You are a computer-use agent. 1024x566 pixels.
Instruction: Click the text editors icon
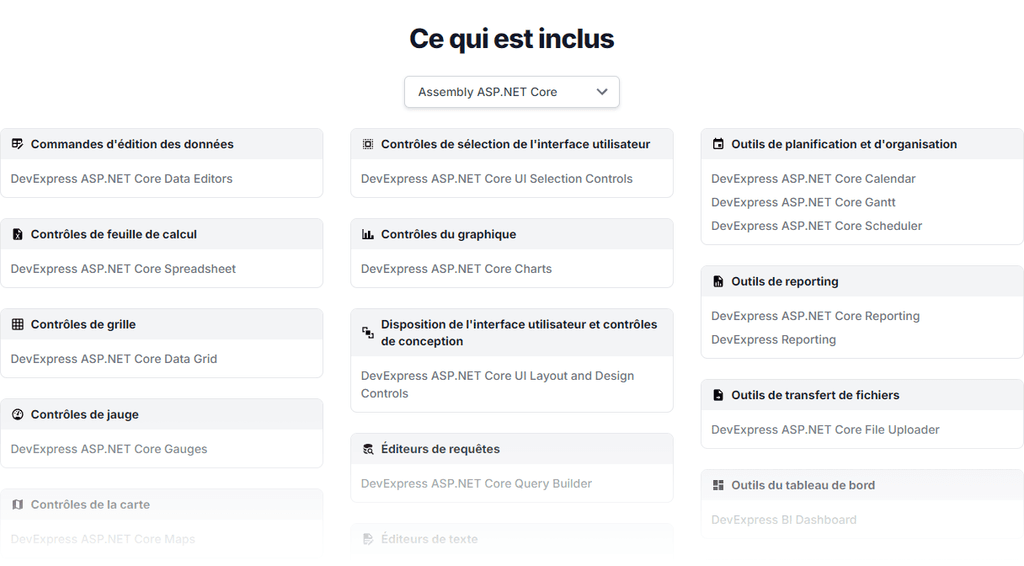[368, 539]
